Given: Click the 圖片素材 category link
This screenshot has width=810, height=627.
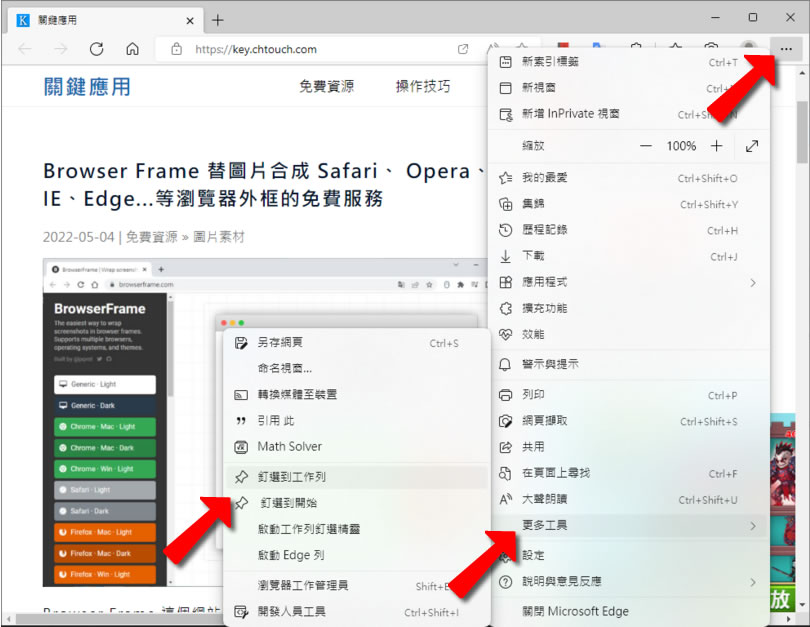Looking at the screenshot, I should (219, 237).
